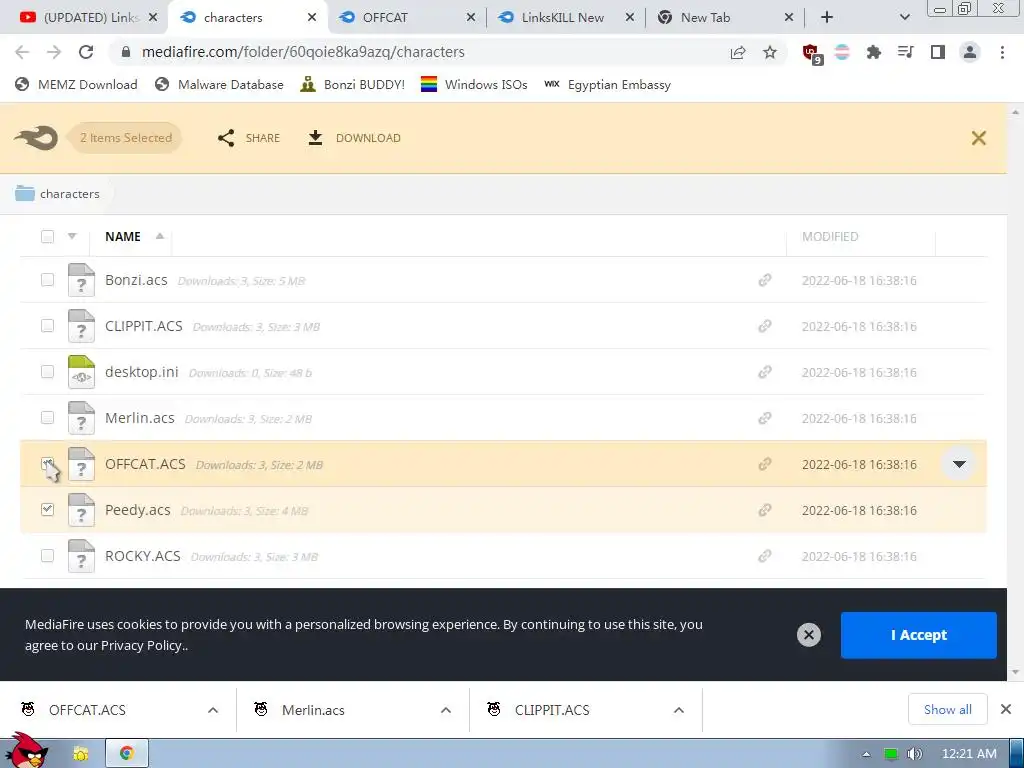Screen dimensions: 1024x768
Task: Open the Peedy.acs file name
Action: point(138,510)
